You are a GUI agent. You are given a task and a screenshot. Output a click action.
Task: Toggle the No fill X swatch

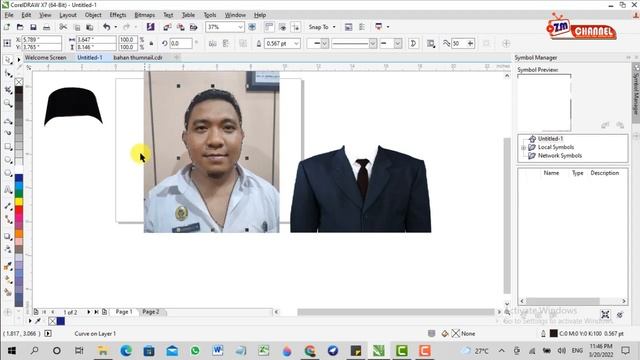(x=19, y=82)
